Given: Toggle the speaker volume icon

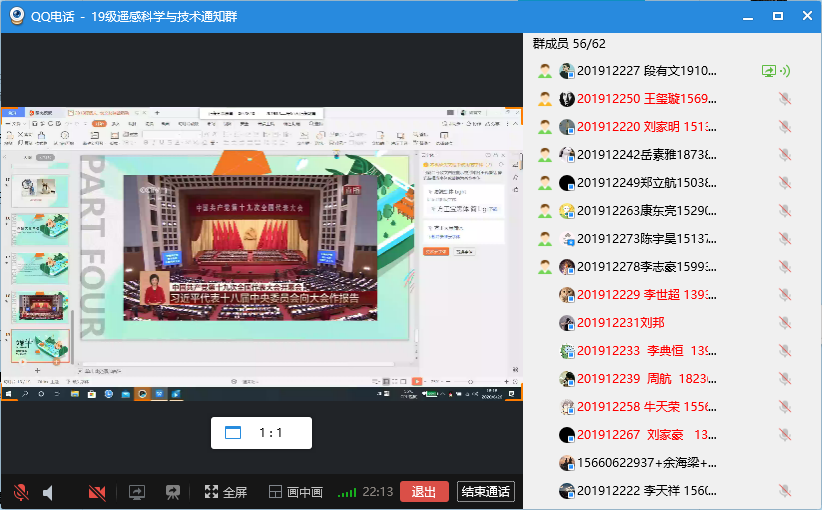Looking at the screenshot, I should coord(48,492).
